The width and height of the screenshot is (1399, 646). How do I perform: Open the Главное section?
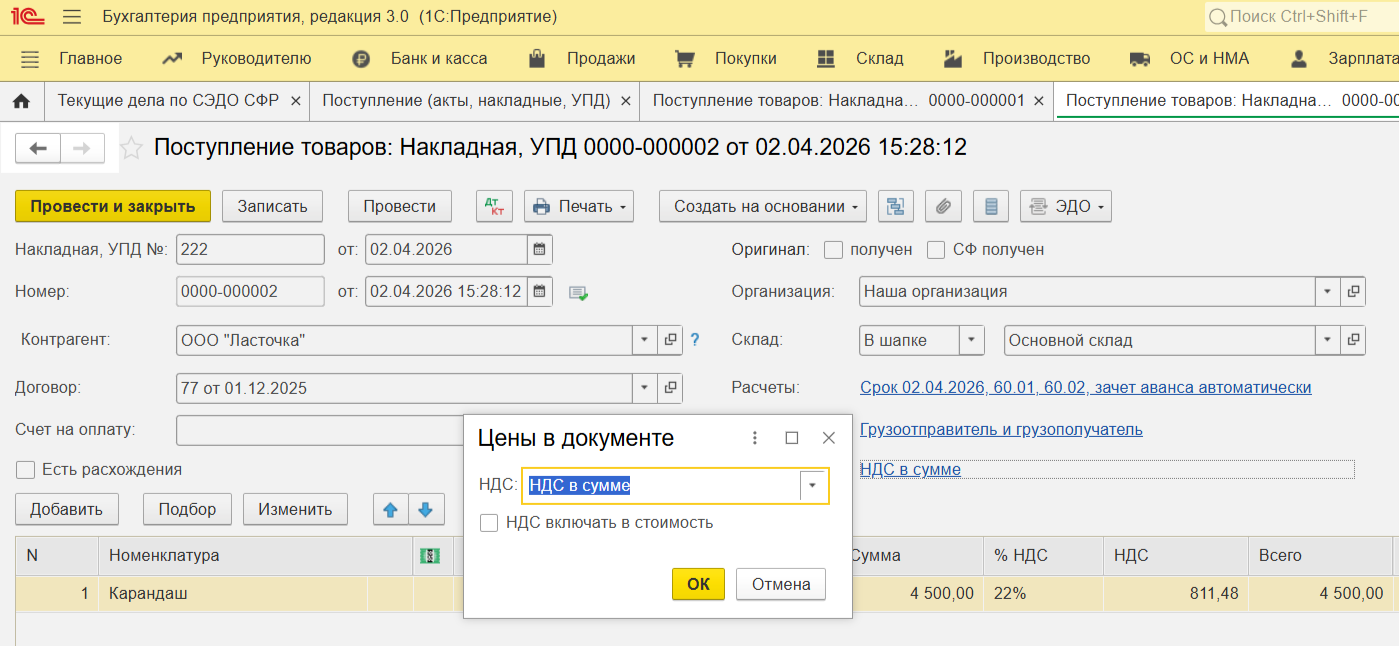90,59
